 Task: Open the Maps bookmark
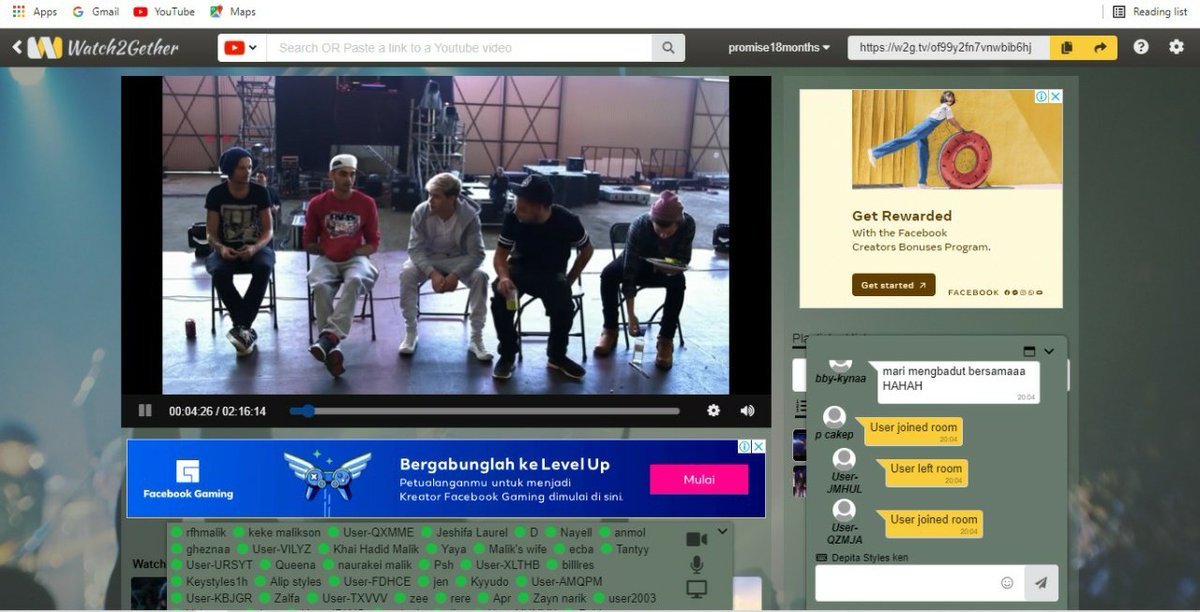[233, 12]
